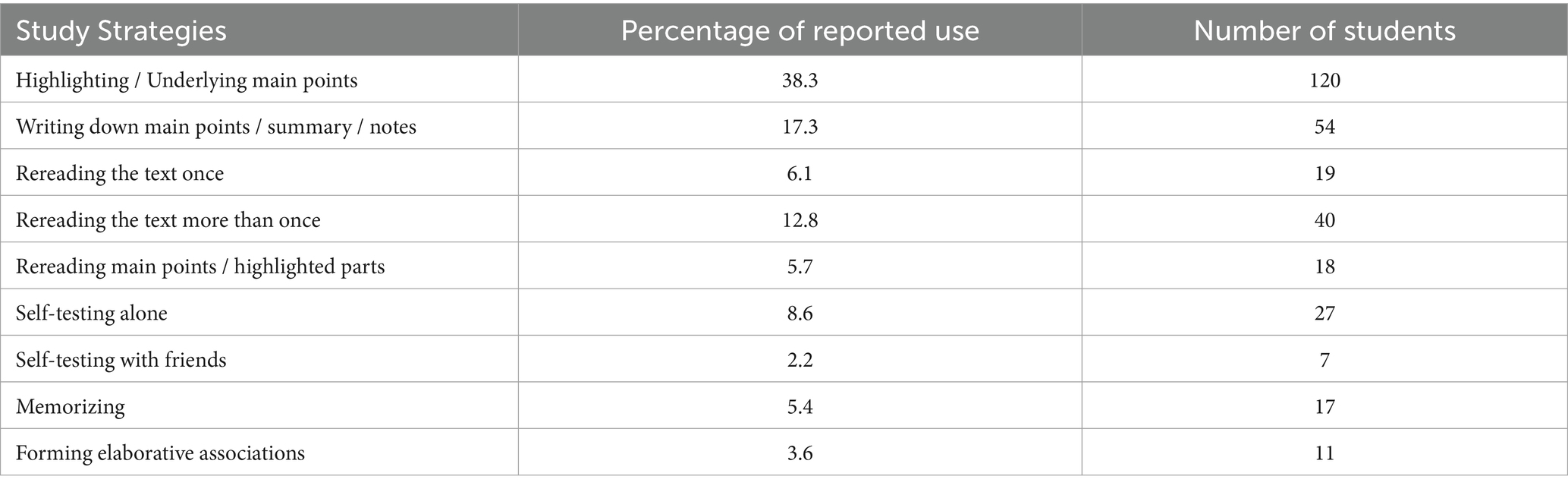Select the Highlighting / Underlying main points cell

pos(187,80)
